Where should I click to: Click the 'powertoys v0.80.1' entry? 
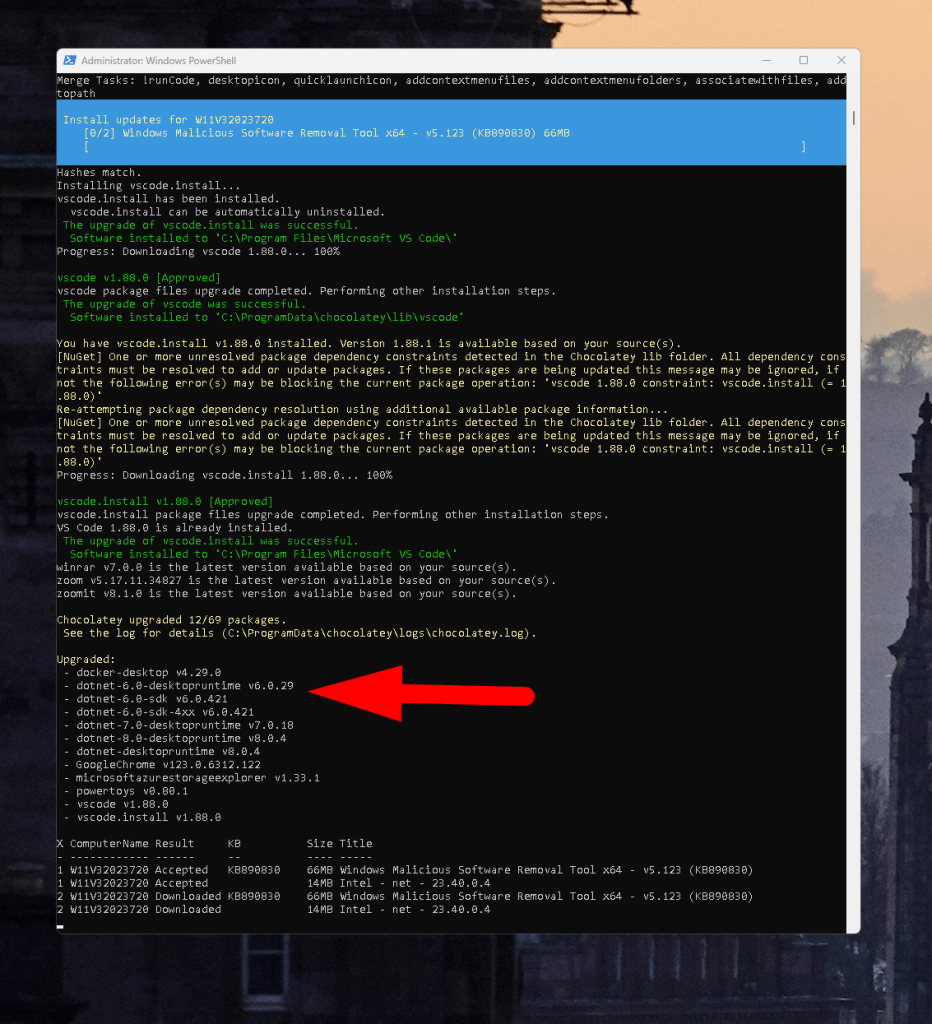(132, 791)
